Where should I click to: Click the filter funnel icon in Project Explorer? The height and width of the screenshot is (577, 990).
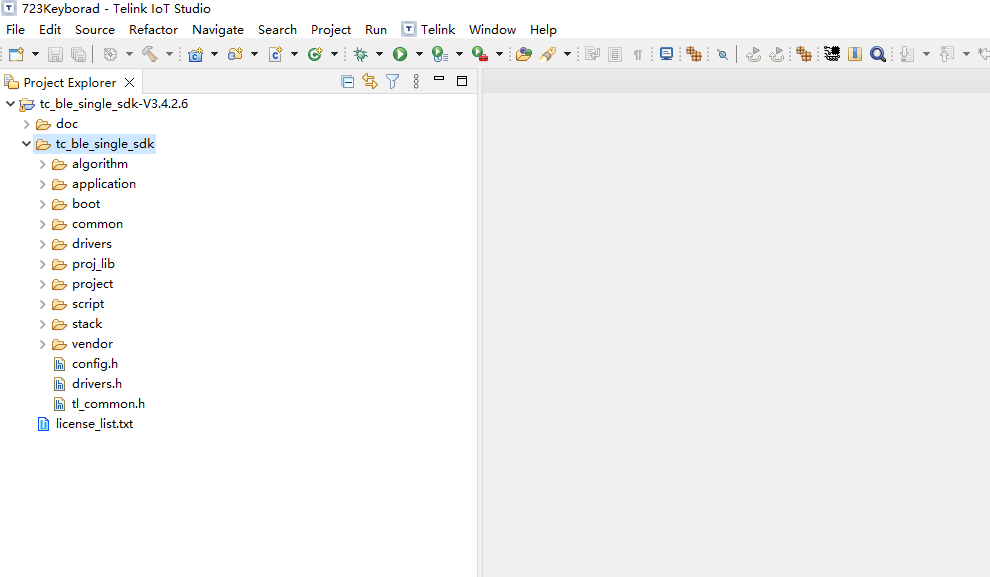pyautogui.click(x=393, y=81)
